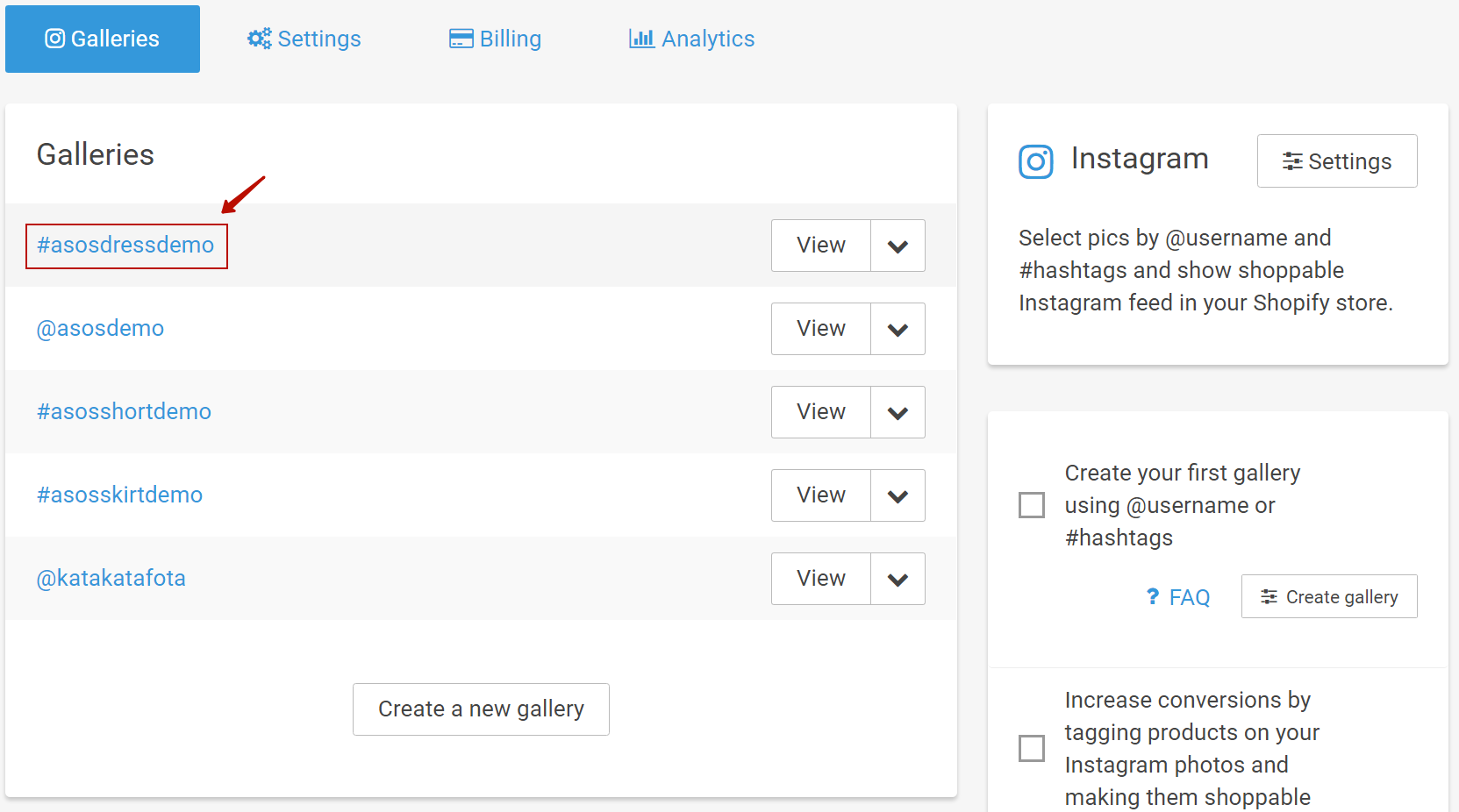
Task: Click the gears icon beside Settings tab
Action: (259, 39)
